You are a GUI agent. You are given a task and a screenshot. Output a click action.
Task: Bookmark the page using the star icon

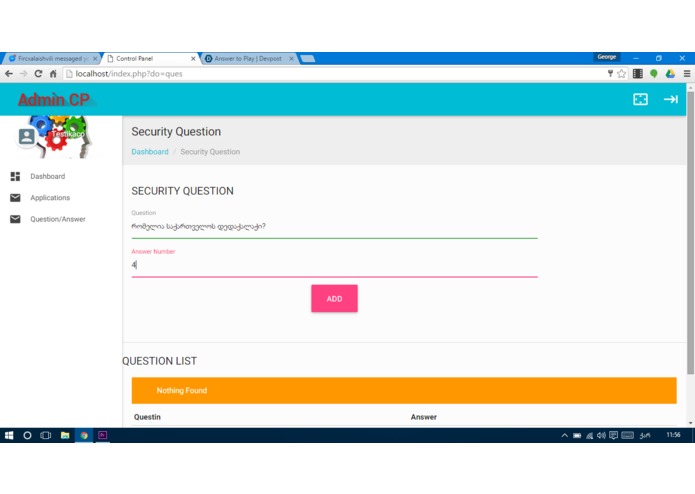621,74
